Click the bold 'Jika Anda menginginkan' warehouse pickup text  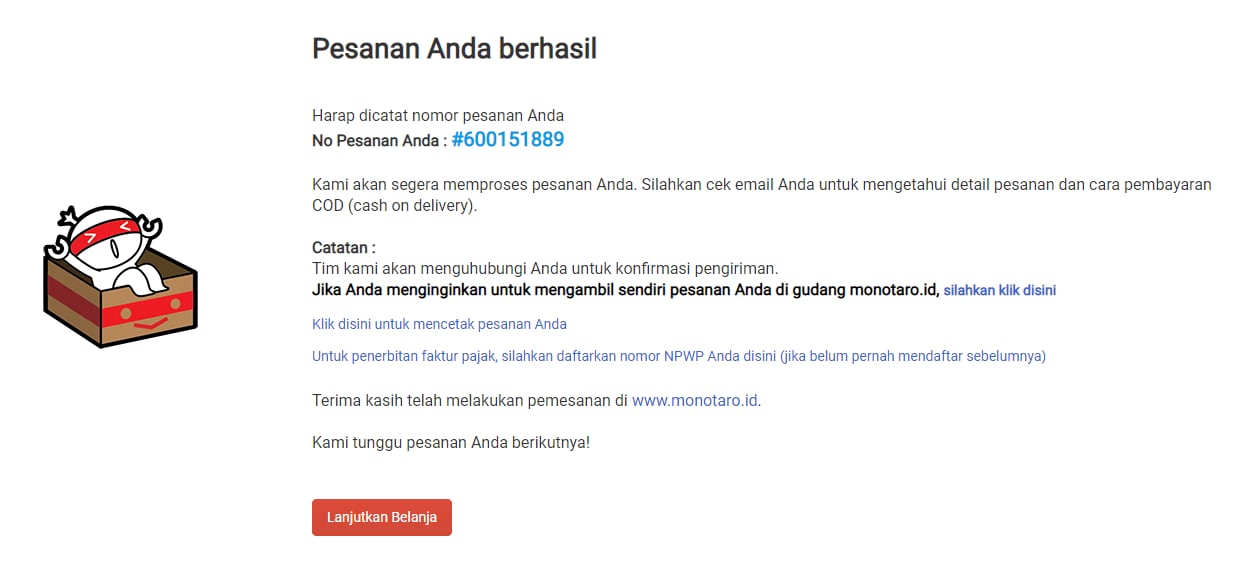[625, 290]
